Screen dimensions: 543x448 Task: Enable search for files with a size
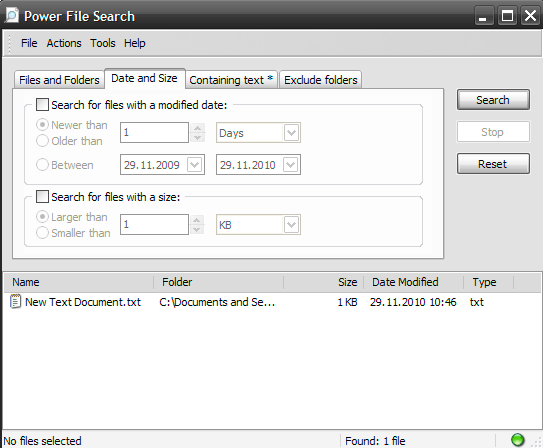pos(42,197)
